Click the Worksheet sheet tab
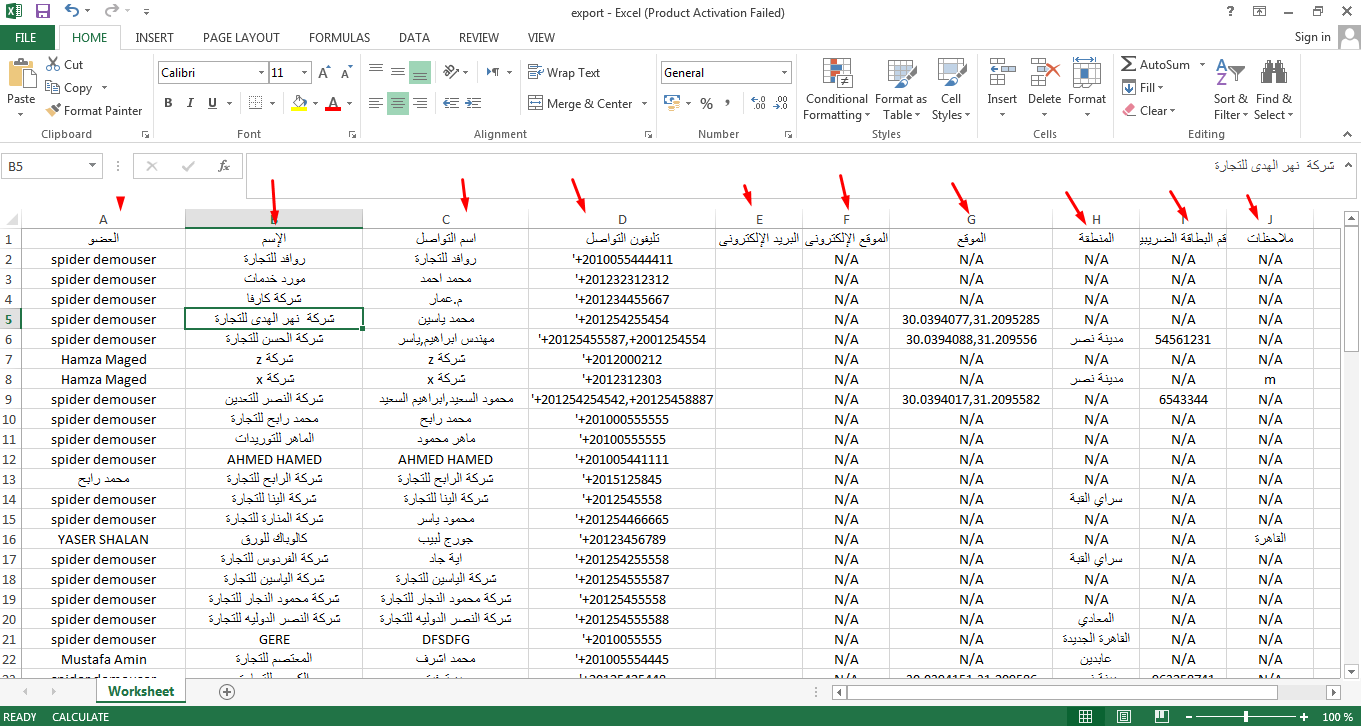 pos(141,691)
